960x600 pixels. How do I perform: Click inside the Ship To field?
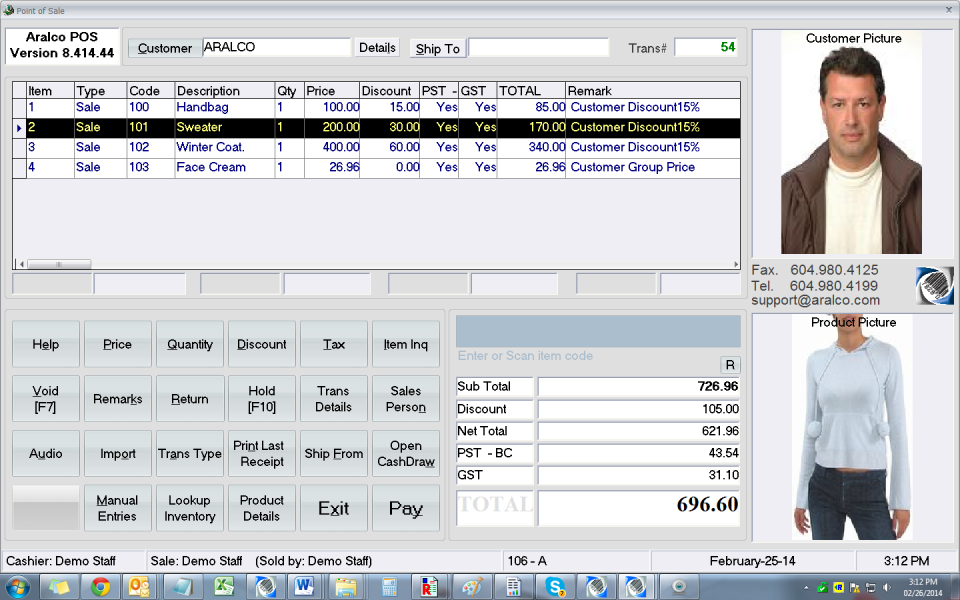(539, 47)
